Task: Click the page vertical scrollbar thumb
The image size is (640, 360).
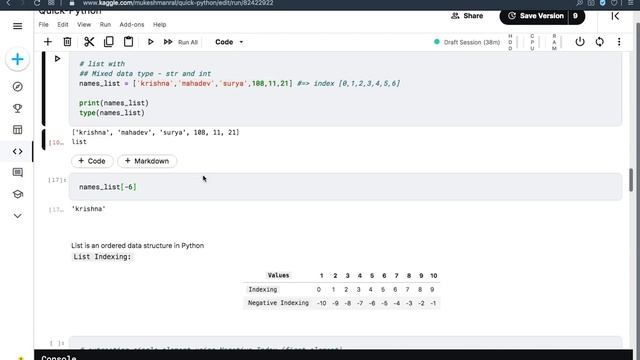Action: tap(631, 179)
